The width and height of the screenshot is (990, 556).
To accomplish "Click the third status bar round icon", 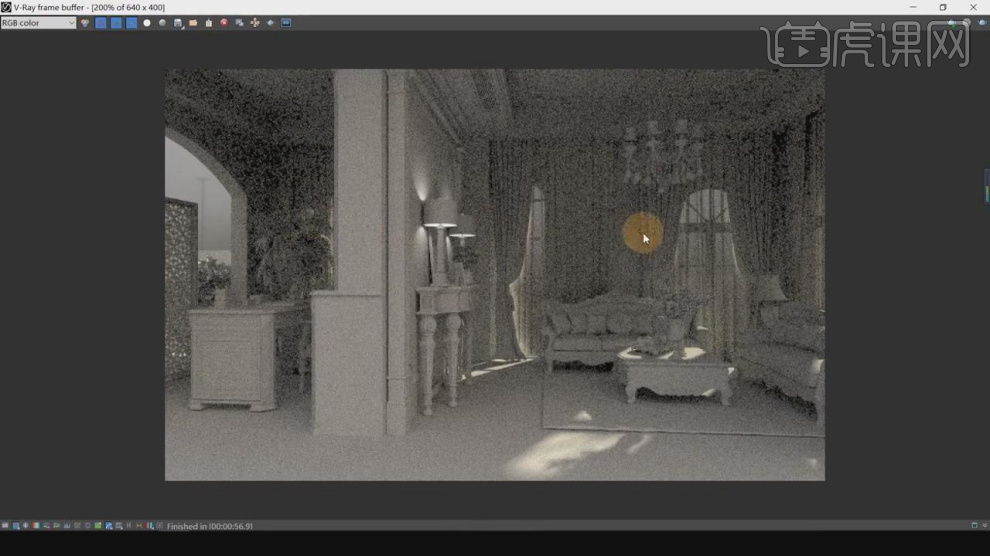I will tap(26, 526).
